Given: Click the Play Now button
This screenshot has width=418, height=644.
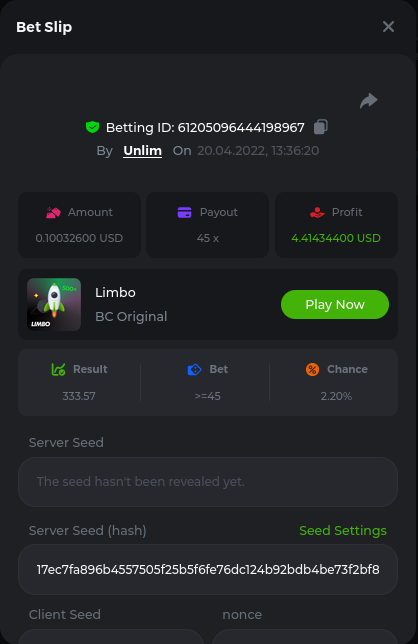Looking at the screenshot, I should [335, 304].
